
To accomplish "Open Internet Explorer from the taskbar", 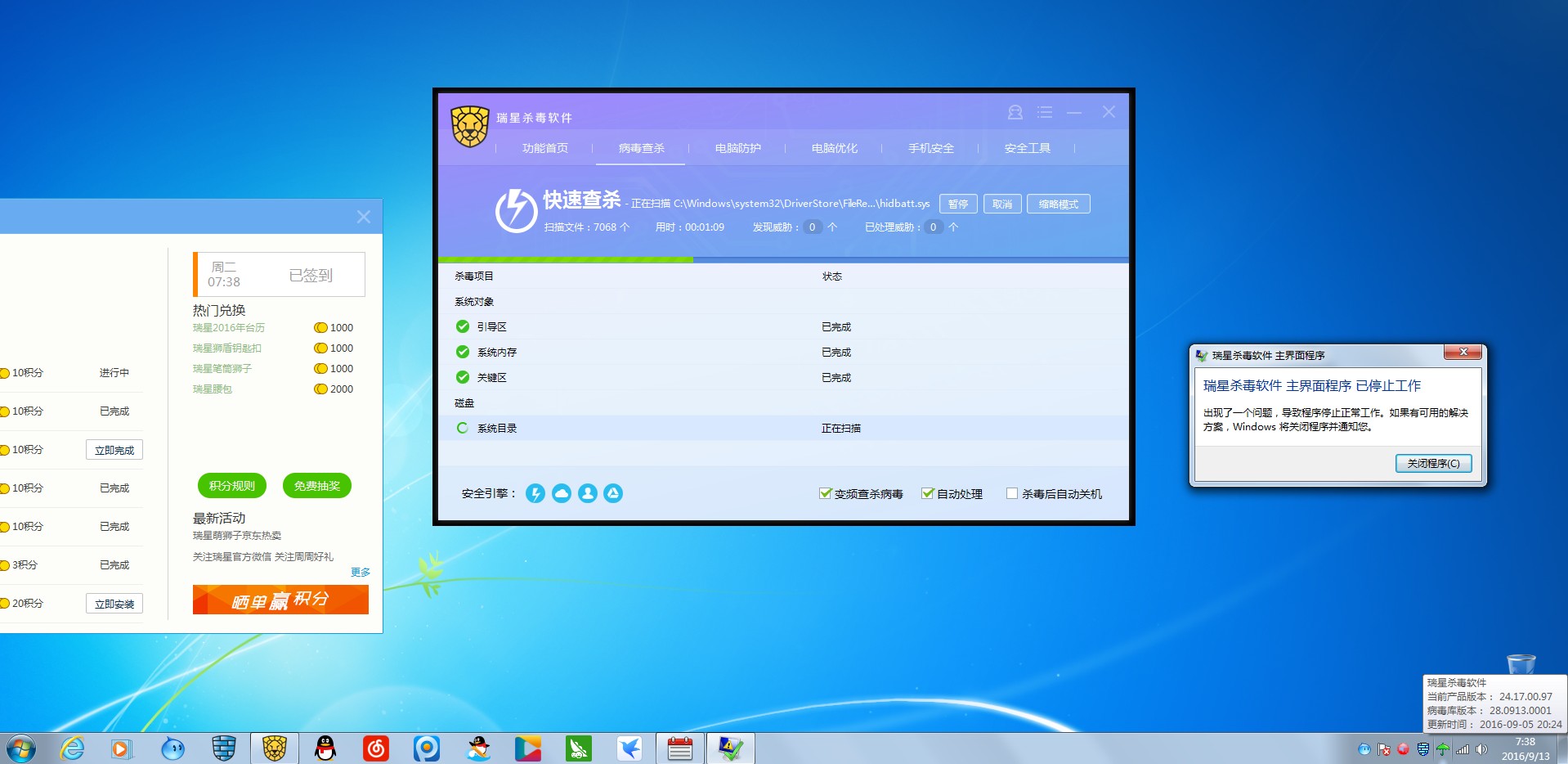I will coord(72,748).
